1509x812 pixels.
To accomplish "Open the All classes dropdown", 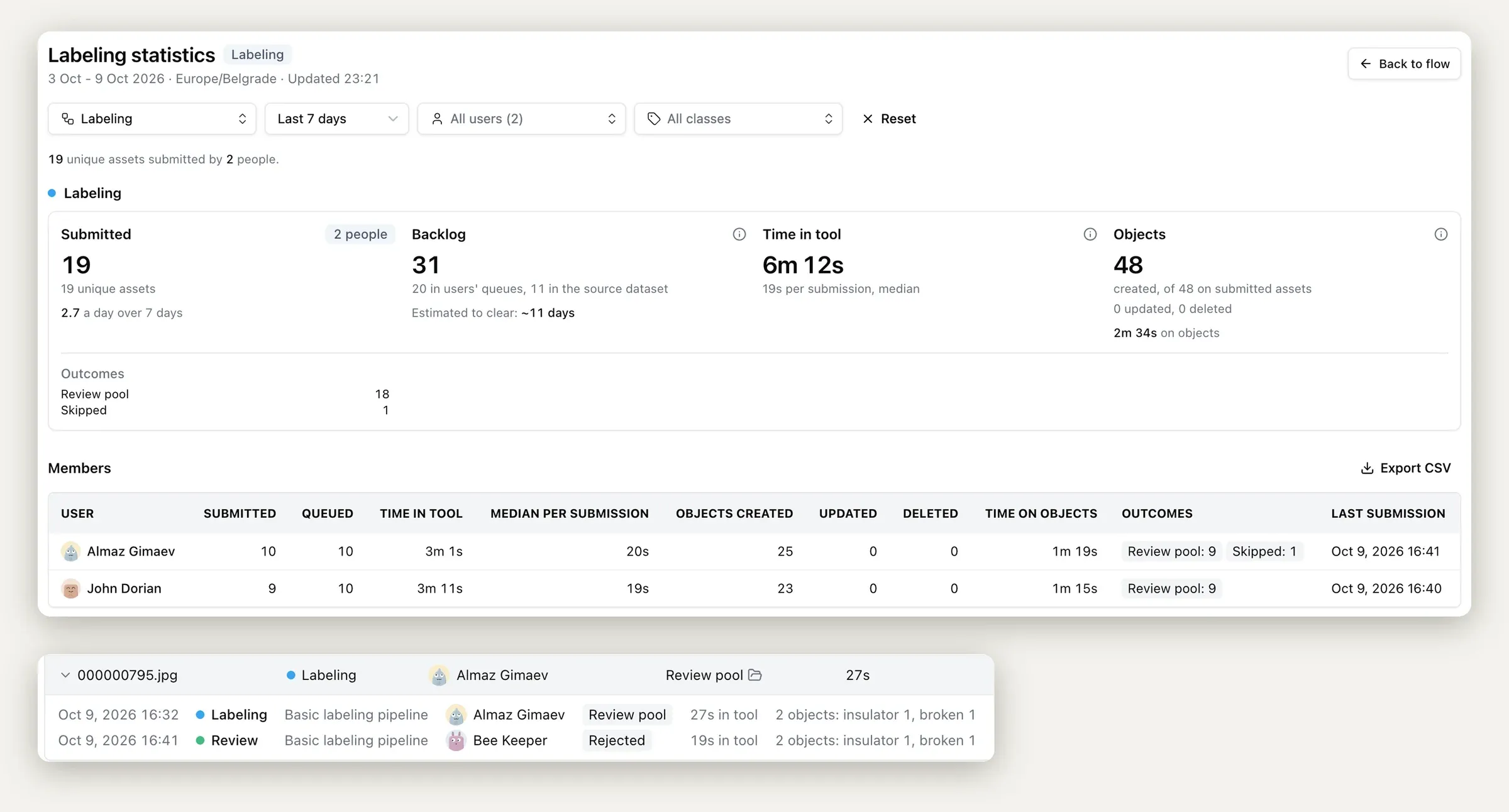I will 738,119.
